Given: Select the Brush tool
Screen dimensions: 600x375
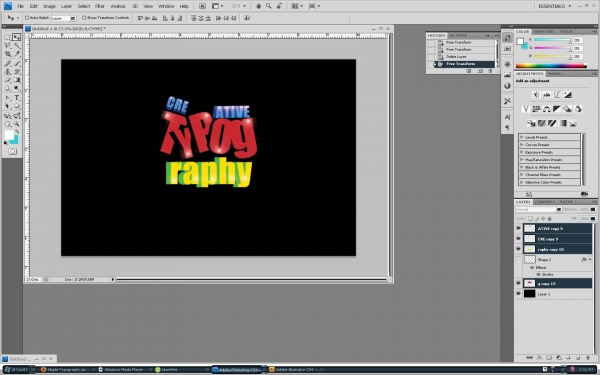Looking at the screenshot, I should [x=17, y=63].
